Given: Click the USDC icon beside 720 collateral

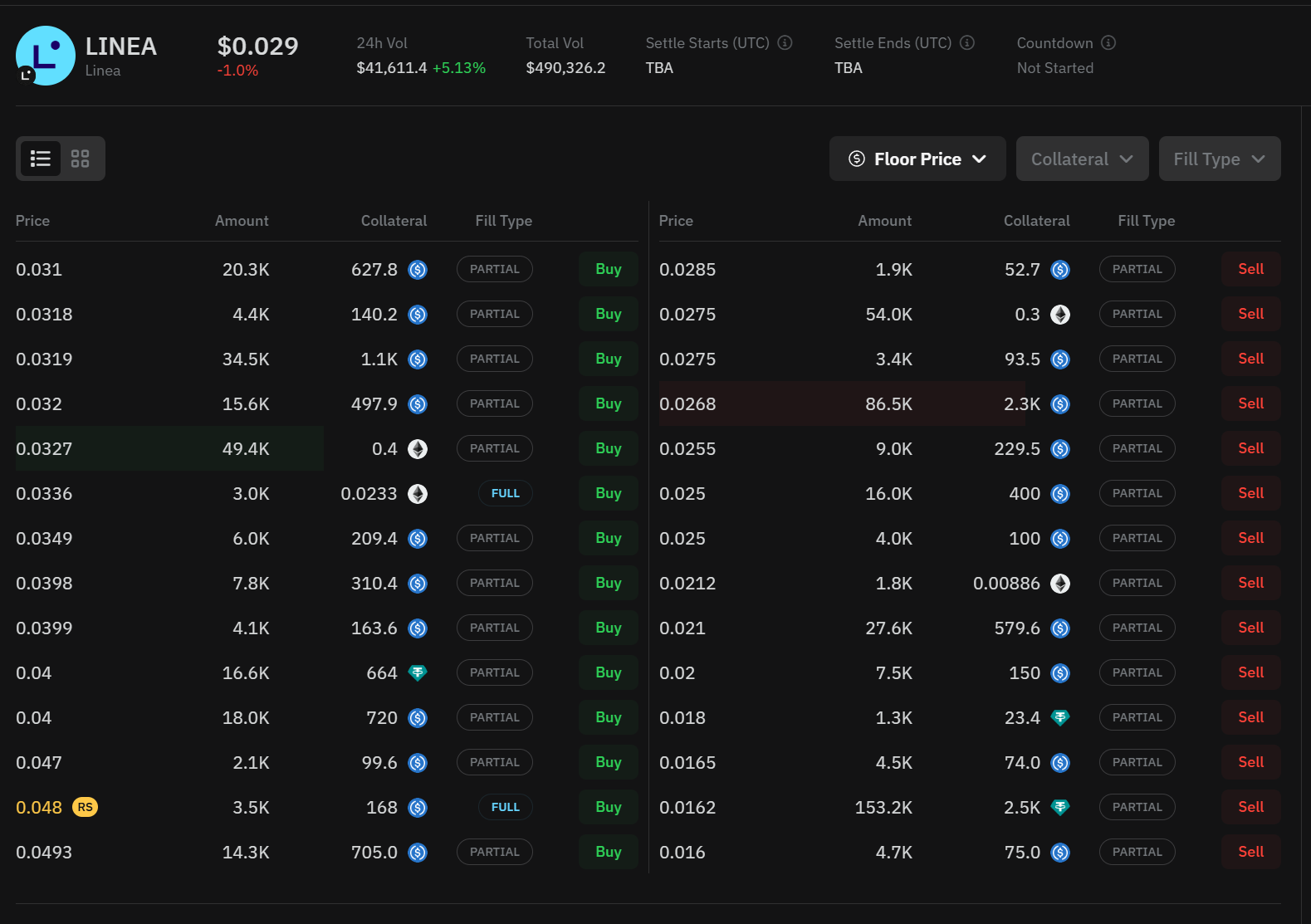Looking at the screenshot, I should click(x=418, y=718).
